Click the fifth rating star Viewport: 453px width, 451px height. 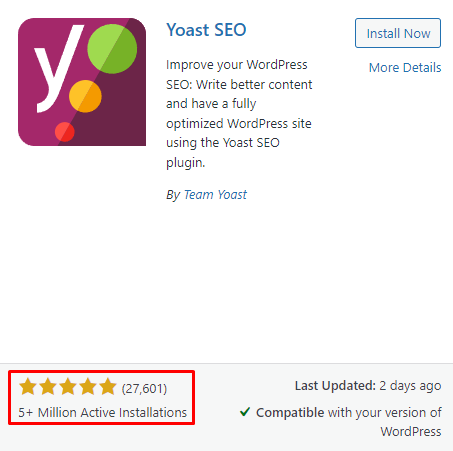tap(108, 386)
